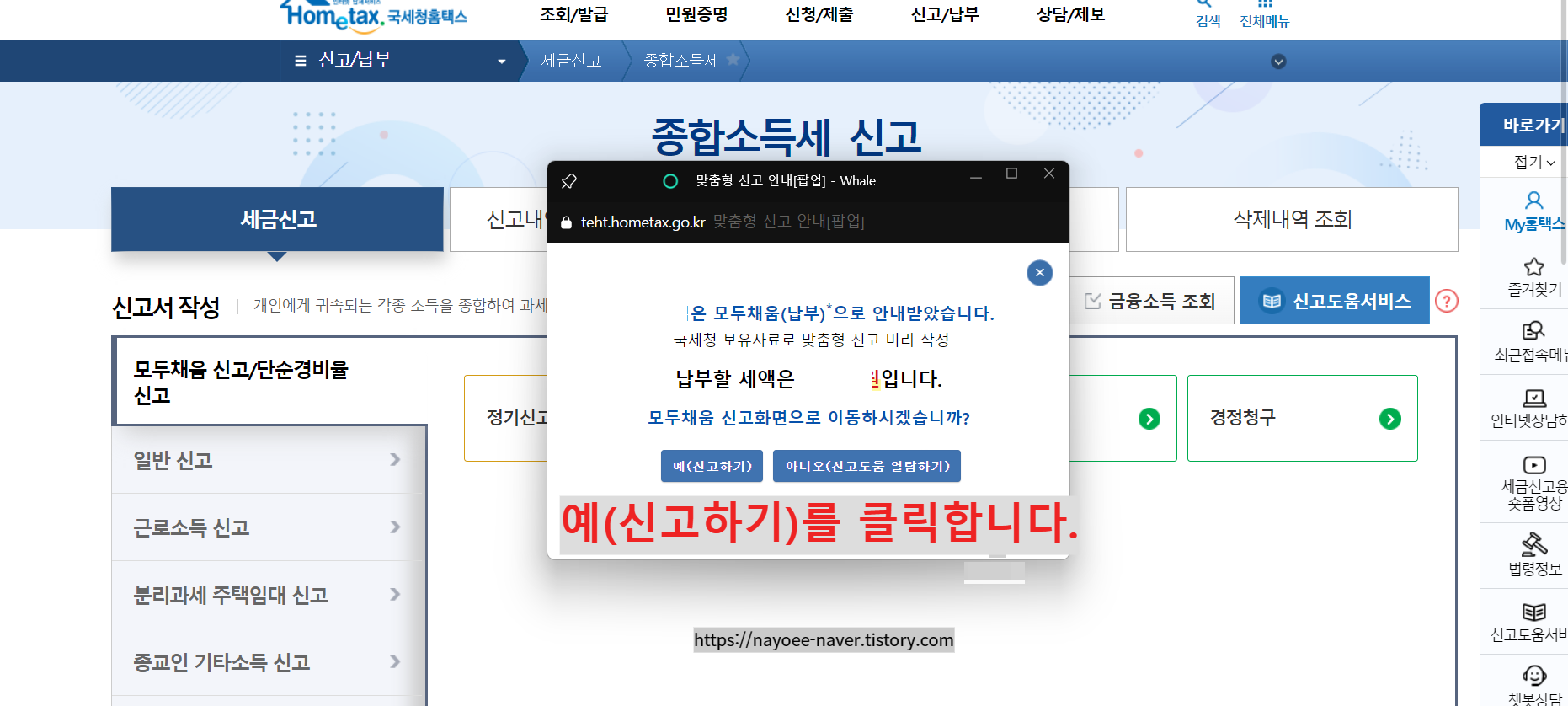The width and height of the screenshot is (1568, 706).
Task: Click the 세금신고 breadcrumb link
Action: tap(571, 61)
